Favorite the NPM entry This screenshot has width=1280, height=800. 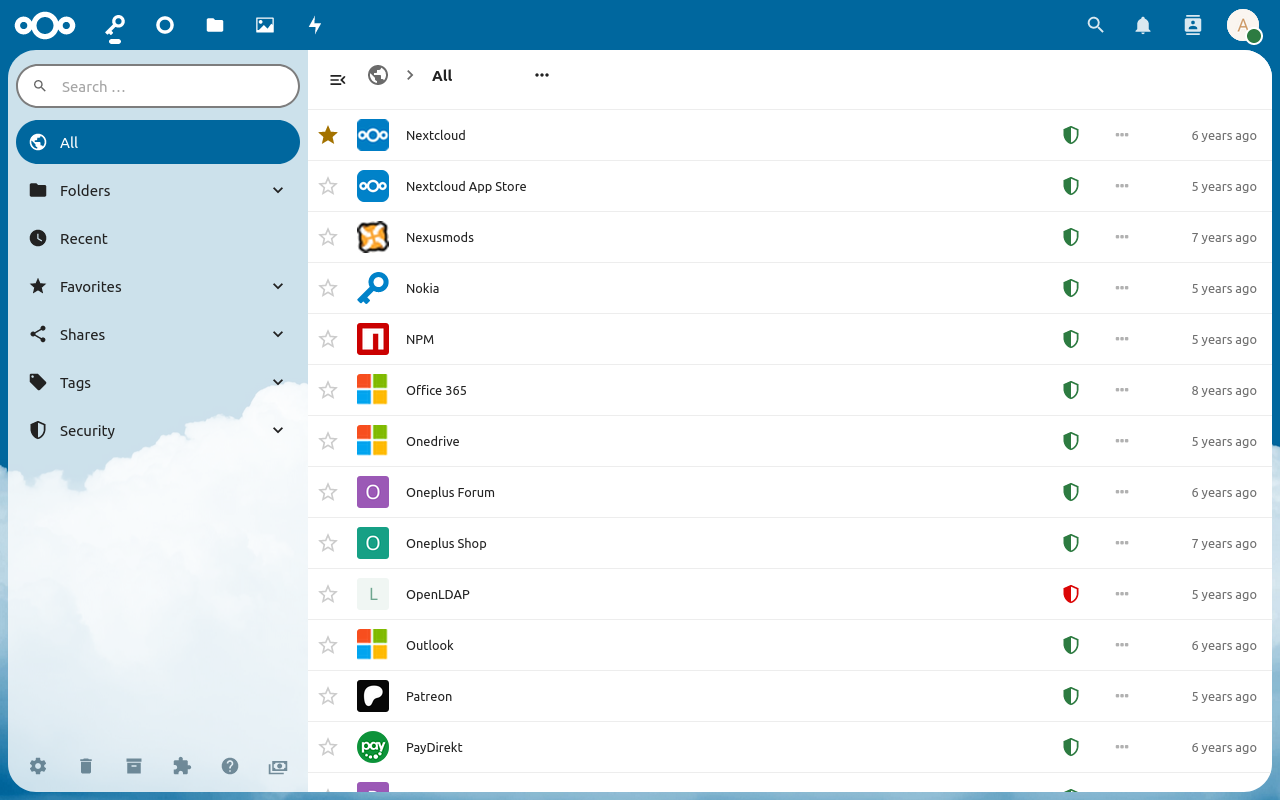coord(328,339)
